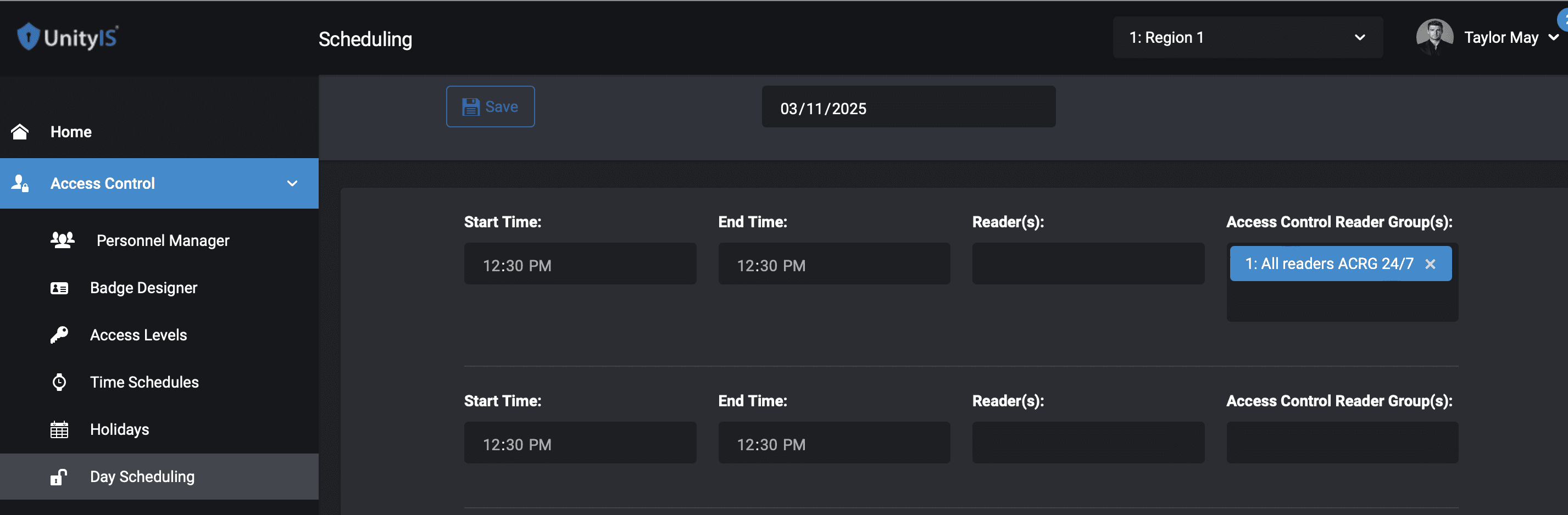
Task: Click the Badge Designer card icon
Action: coord(59,288)
